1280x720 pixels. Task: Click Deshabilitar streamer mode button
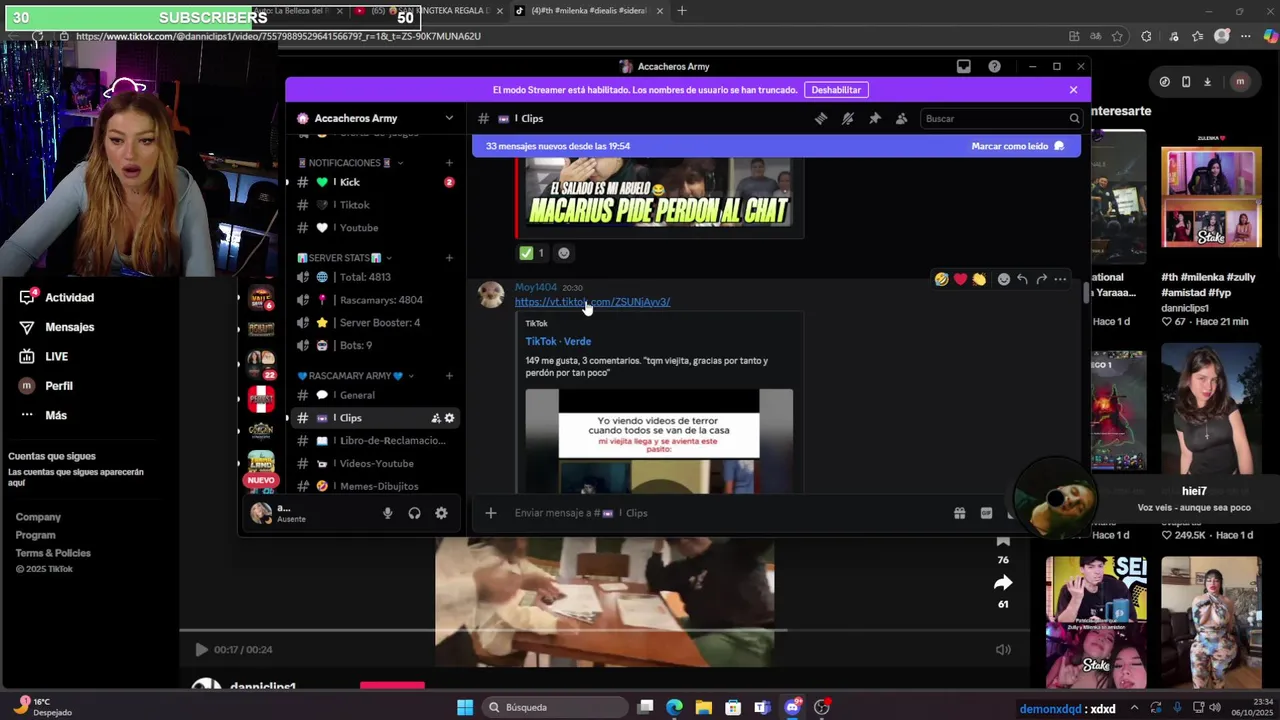click(836, 90)
